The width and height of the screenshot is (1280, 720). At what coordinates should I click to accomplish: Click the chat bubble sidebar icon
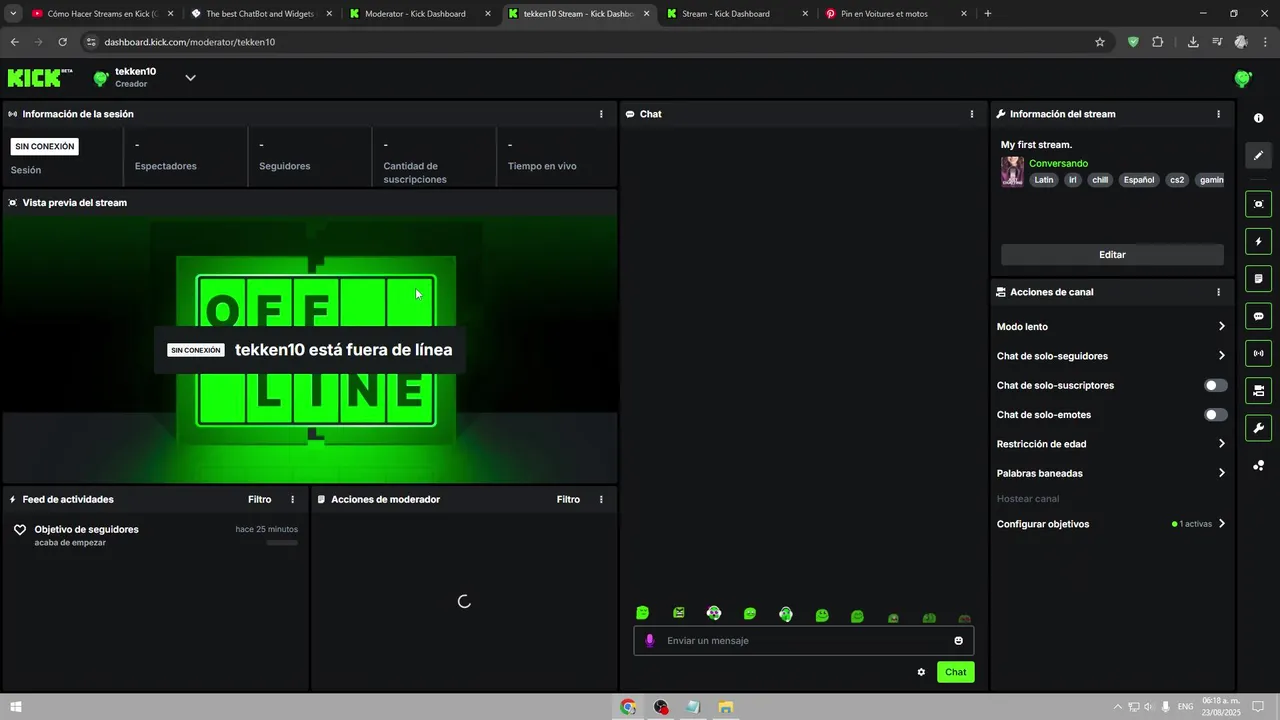pos(1258,316)
